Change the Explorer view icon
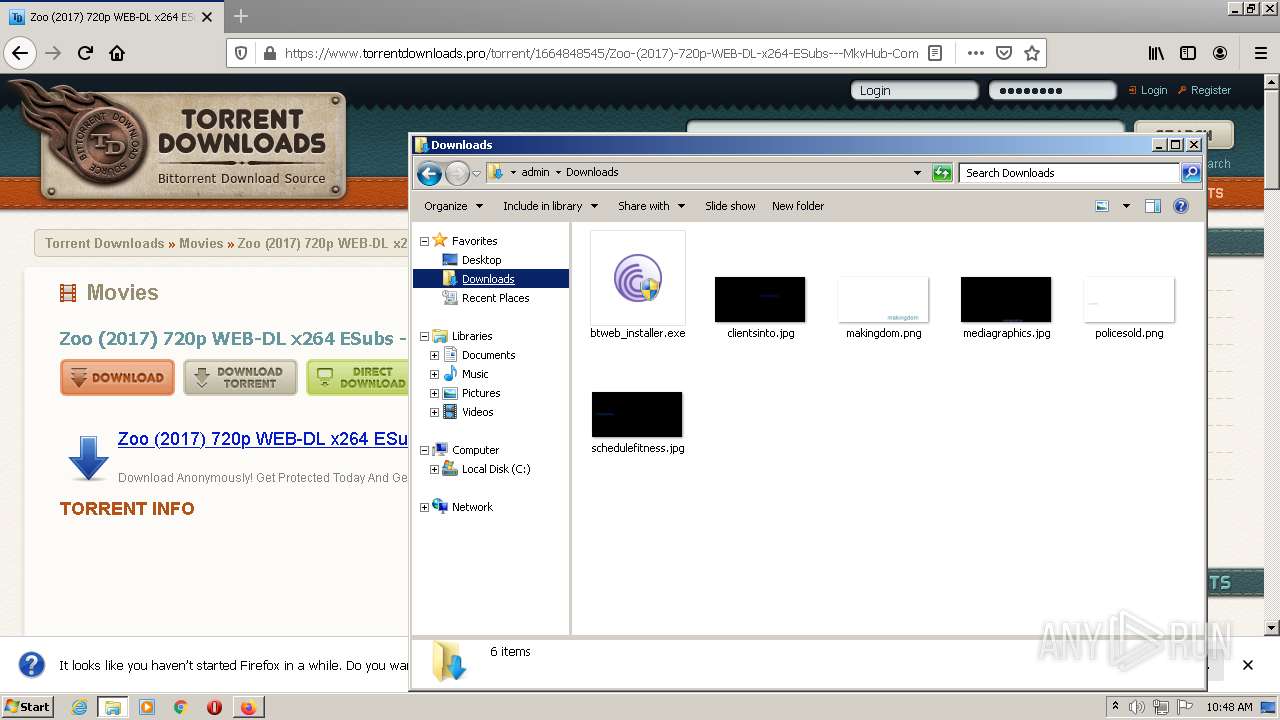This screenshot has height=720, width=1280. 1102,206
